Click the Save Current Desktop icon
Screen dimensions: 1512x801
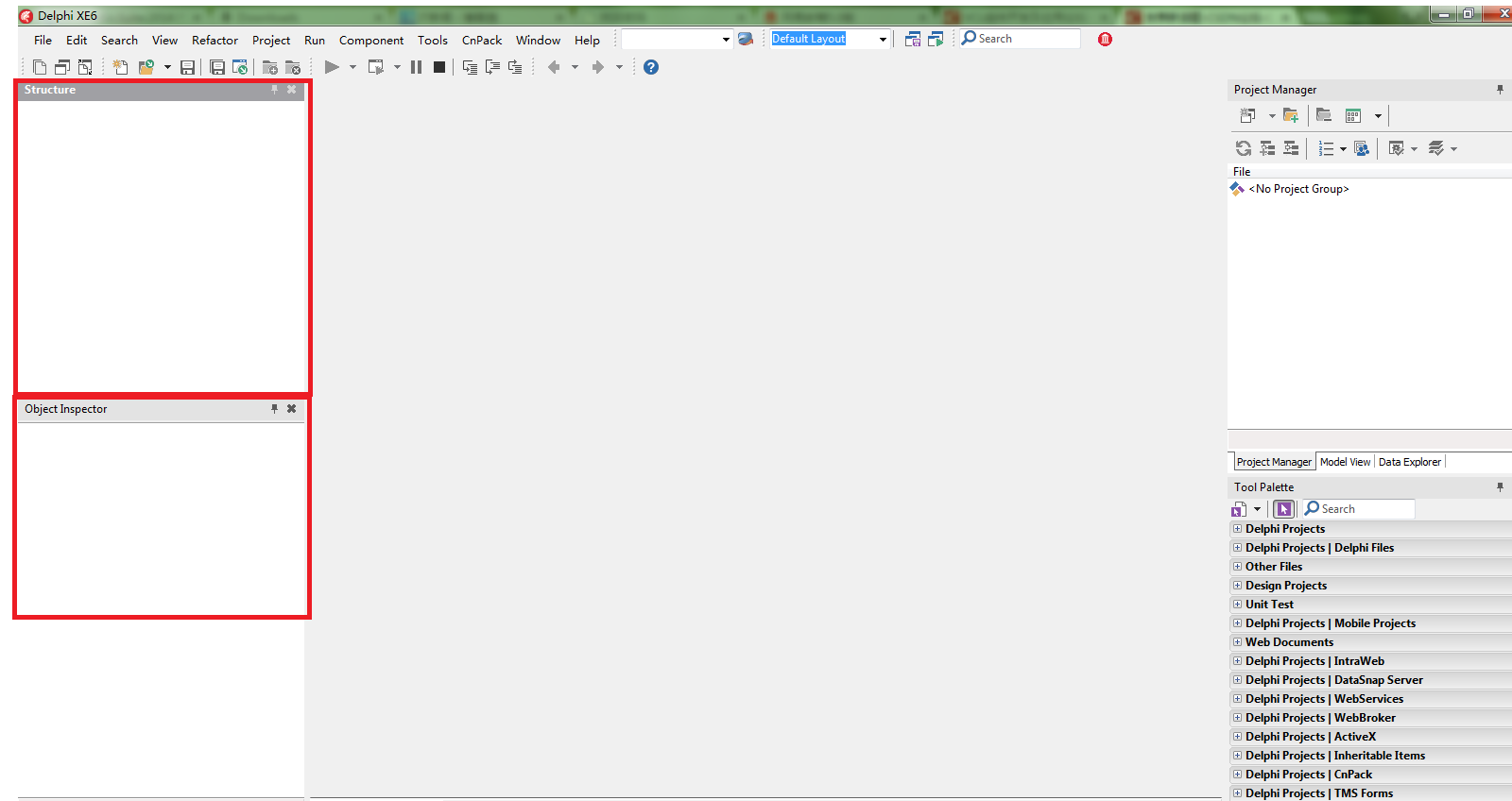[x=913, y=39]
